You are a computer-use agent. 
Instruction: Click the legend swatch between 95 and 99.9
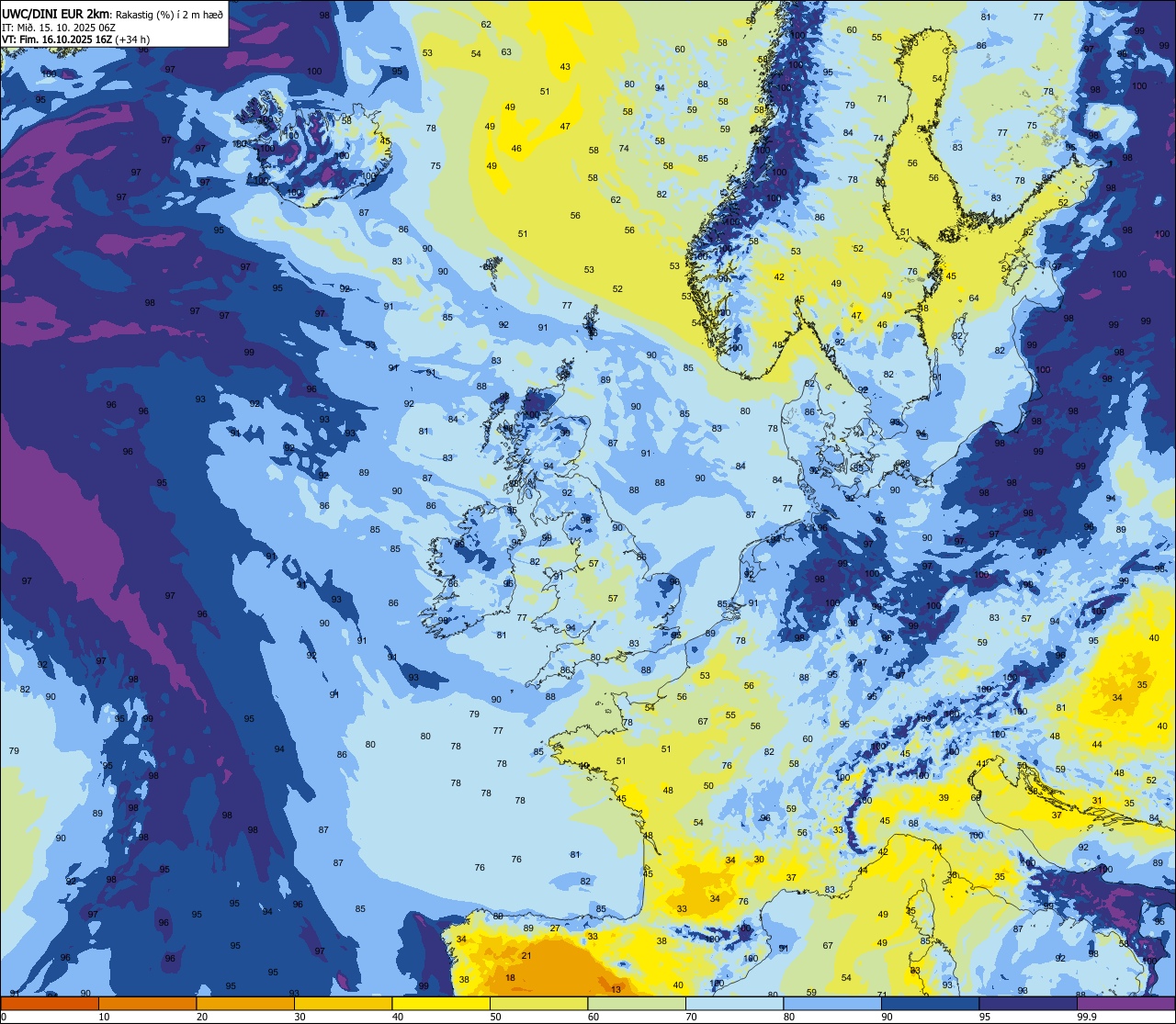click(x=1029, y=1004)
